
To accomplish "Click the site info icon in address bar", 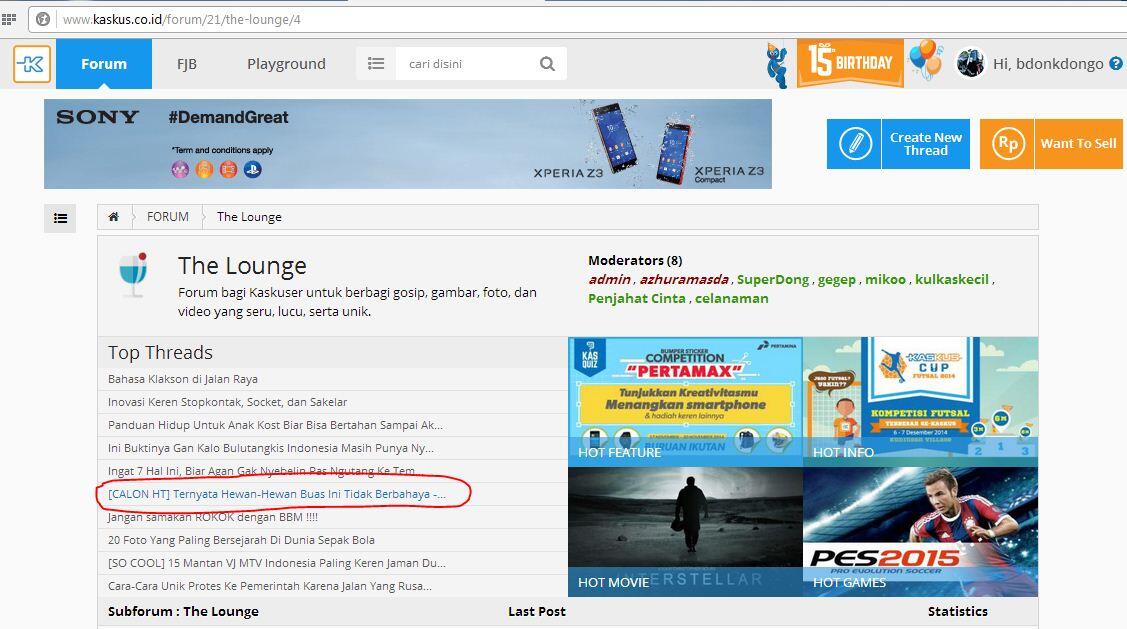I will 42,19.
